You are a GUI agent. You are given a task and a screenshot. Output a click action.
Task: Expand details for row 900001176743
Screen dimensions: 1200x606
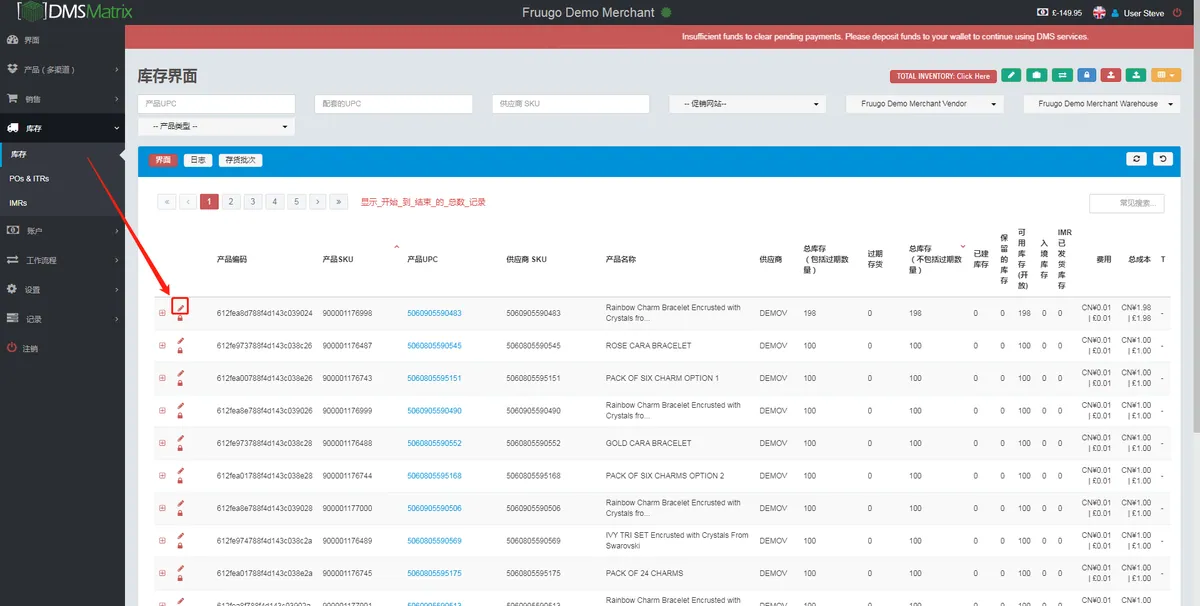tap(162, 378)
